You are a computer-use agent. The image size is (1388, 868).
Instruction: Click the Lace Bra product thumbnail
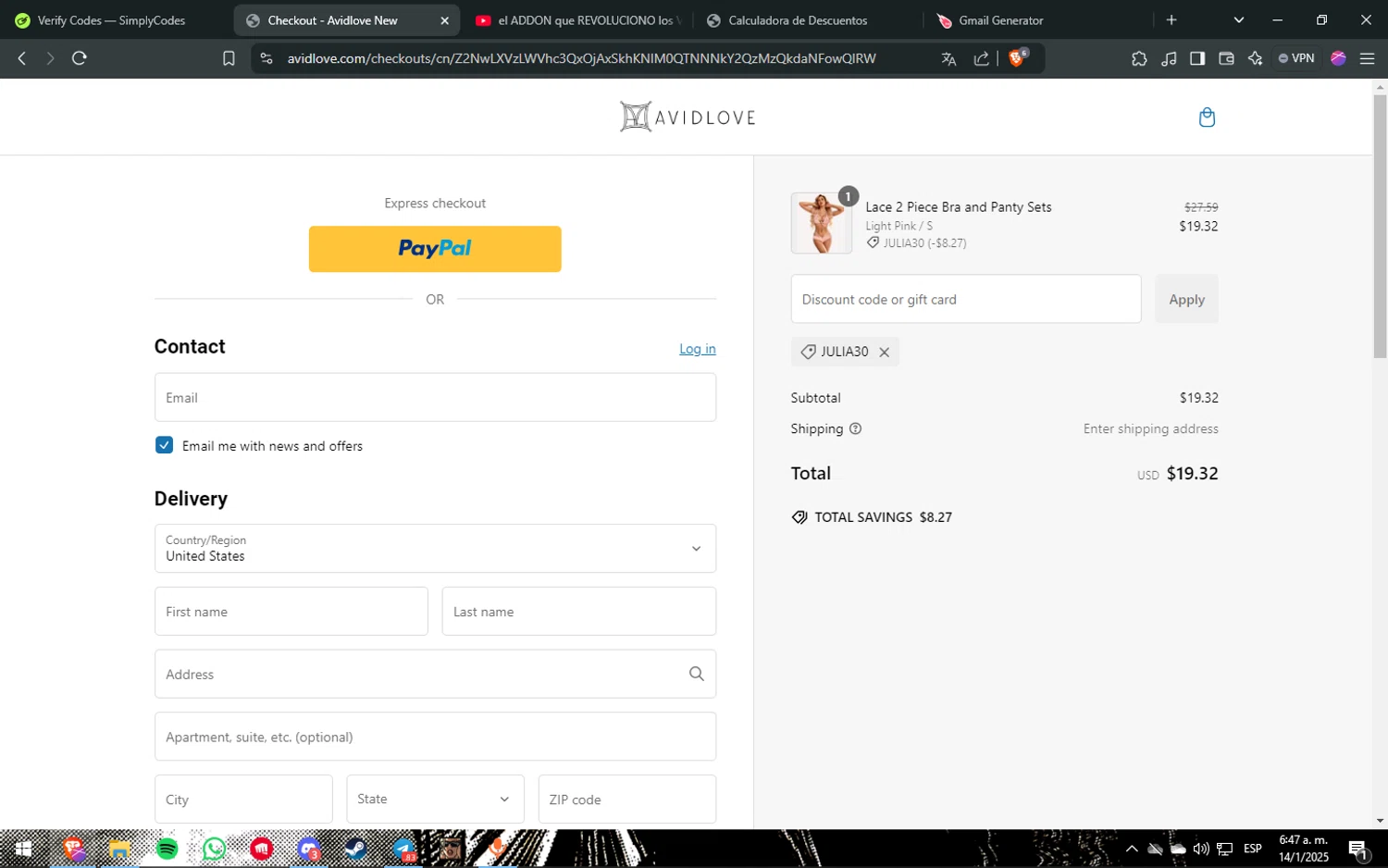tap(822, 223)
